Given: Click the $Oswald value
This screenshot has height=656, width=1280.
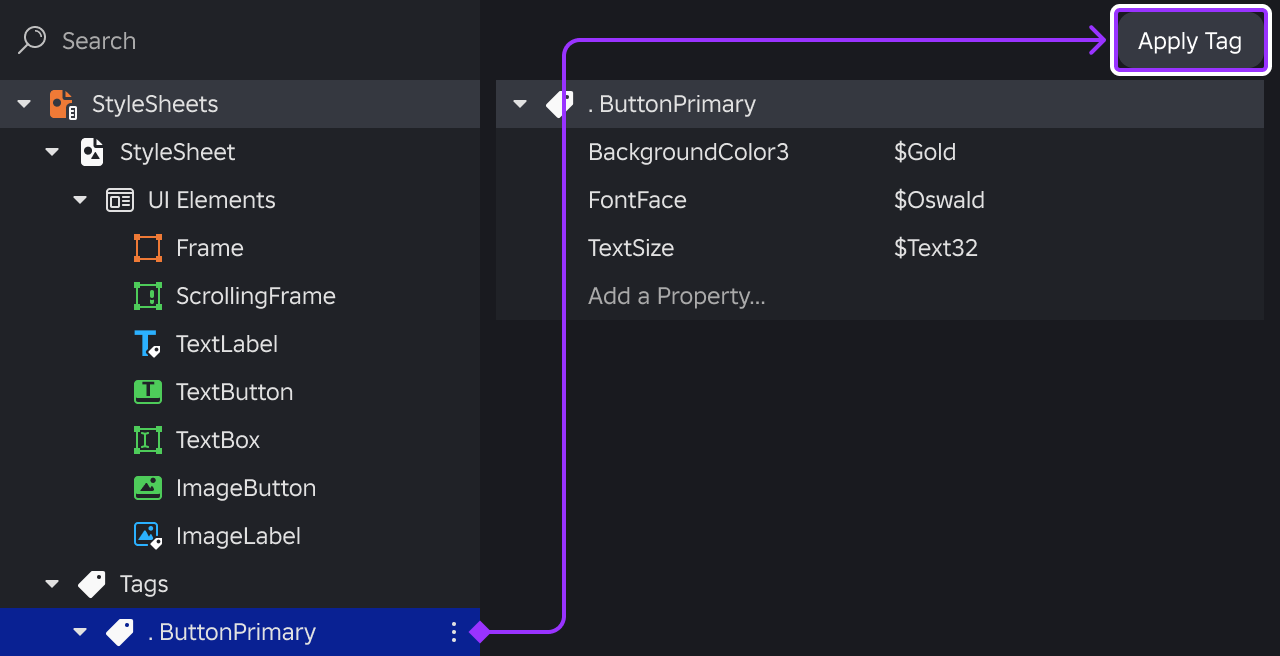Looking at the screenshot, I should [x=939, y=200].
